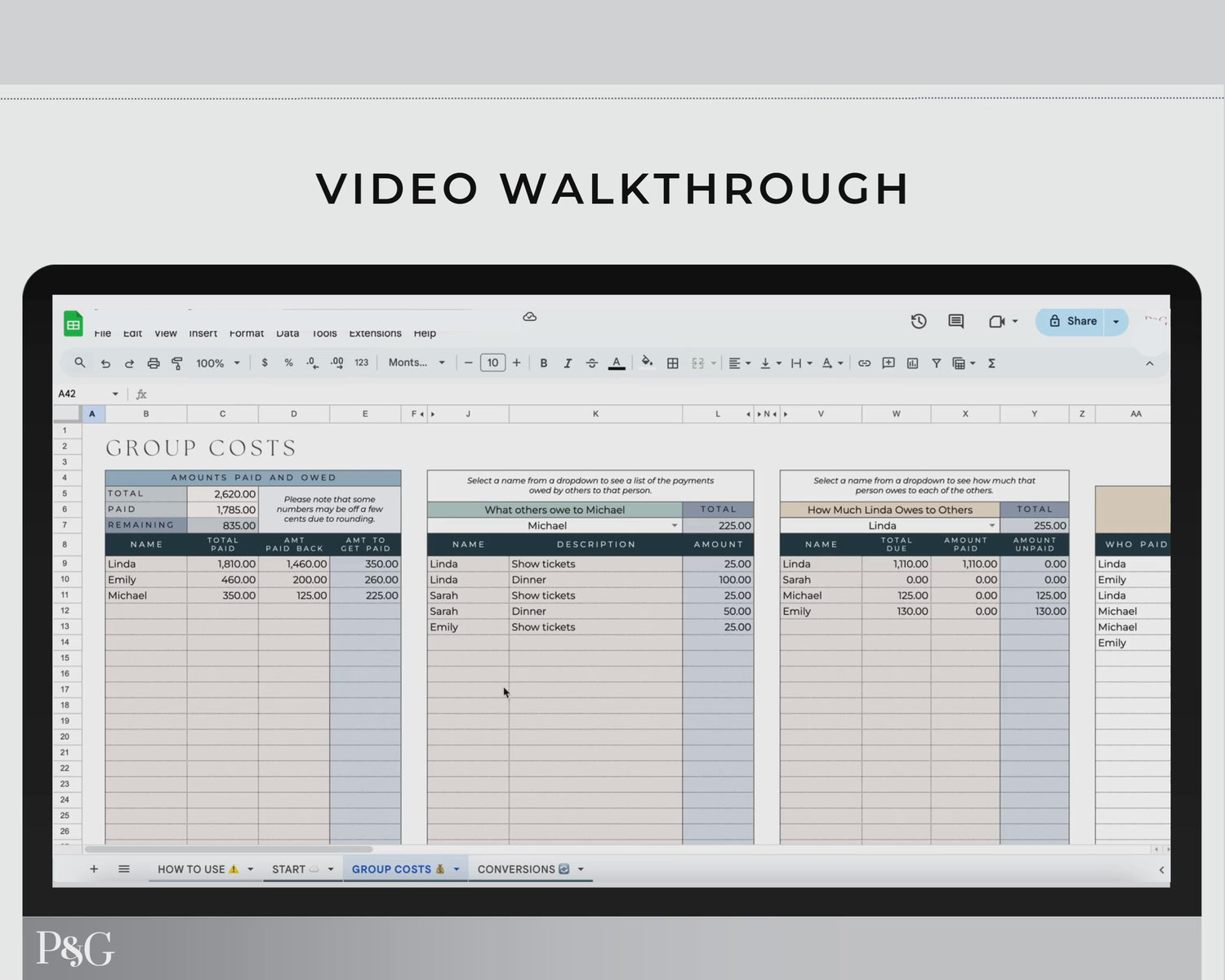Click the insert link icon
The image size is (1225, 980).
(x=864, y=363)
